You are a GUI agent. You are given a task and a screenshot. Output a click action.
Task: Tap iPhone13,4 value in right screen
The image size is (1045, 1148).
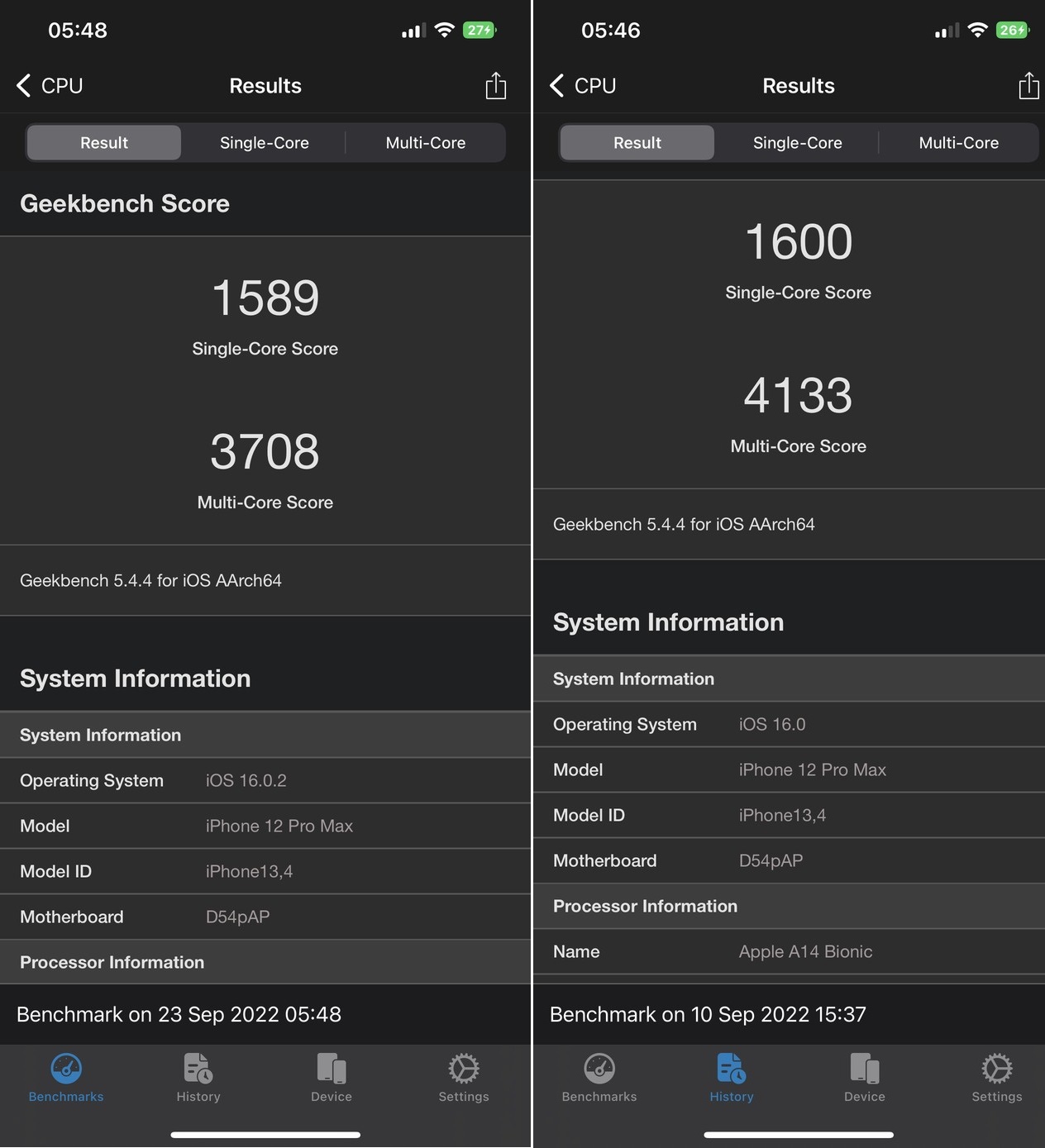pos(782,815)
